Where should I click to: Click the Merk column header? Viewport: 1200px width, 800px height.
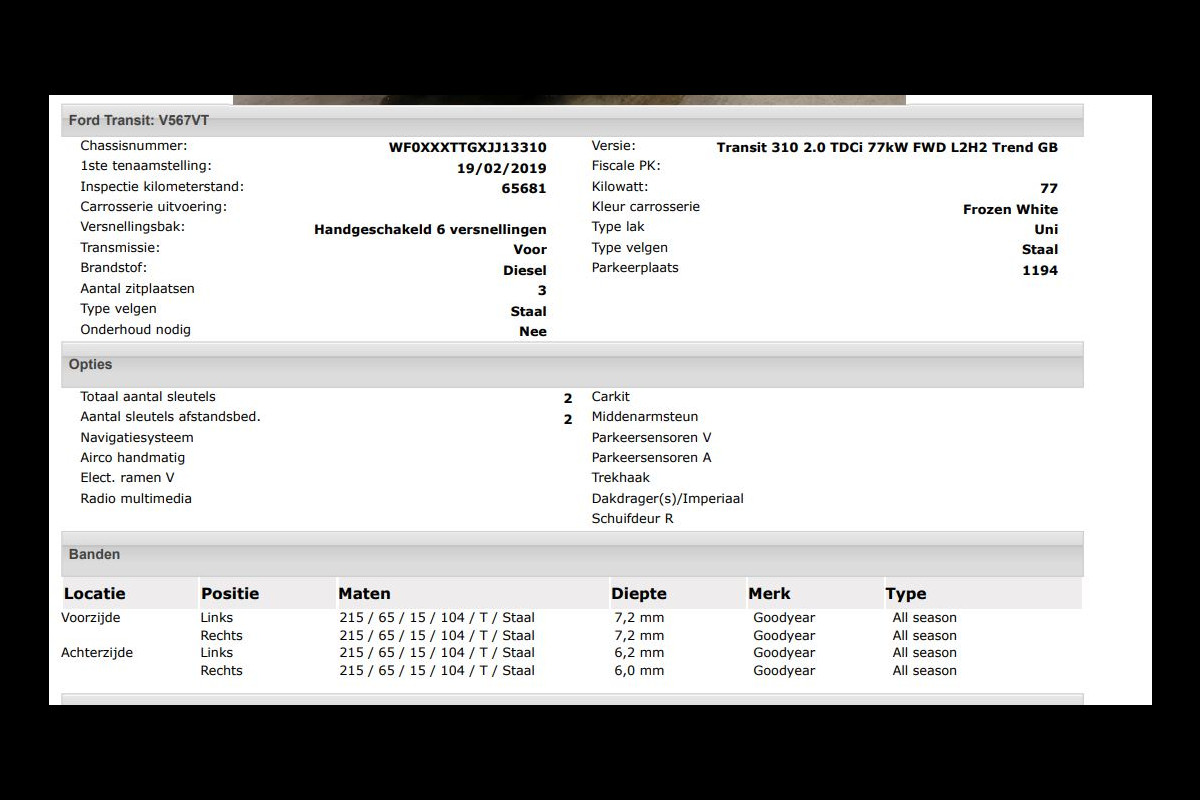(769, 593)
